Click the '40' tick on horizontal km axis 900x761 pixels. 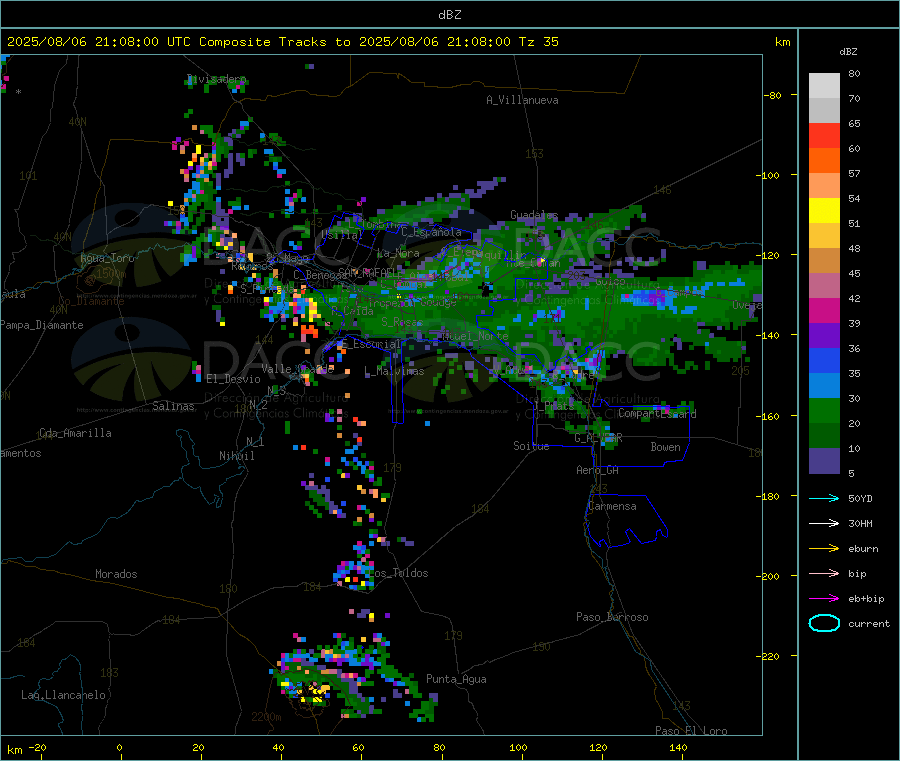278,747
